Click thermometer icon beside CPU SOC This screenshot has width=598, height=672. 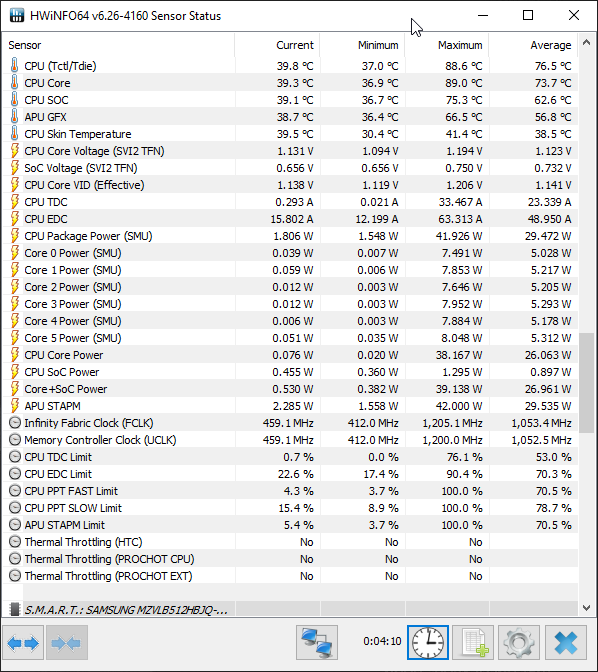point(15,100)
